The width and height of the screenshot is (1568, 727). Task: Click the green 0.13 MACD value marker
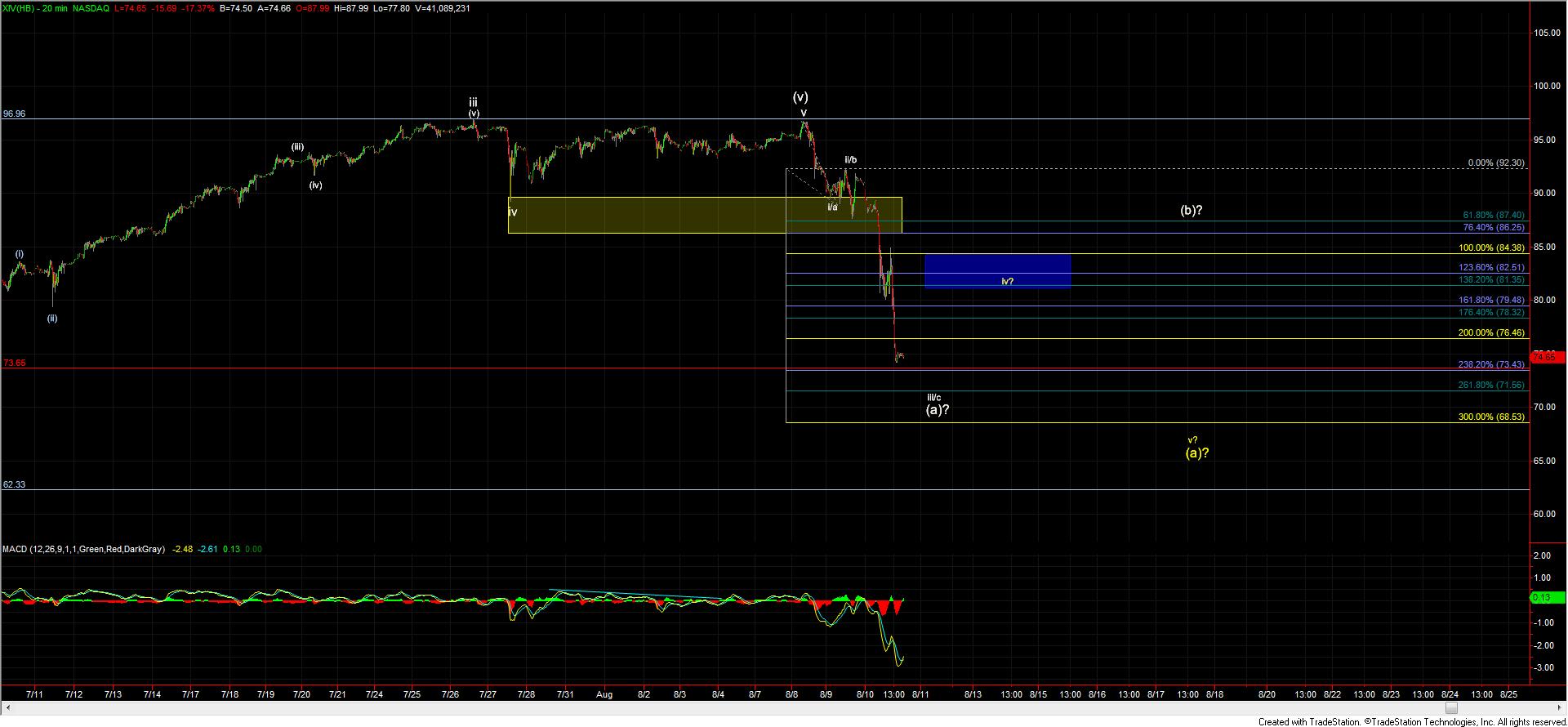[1547, 598]
